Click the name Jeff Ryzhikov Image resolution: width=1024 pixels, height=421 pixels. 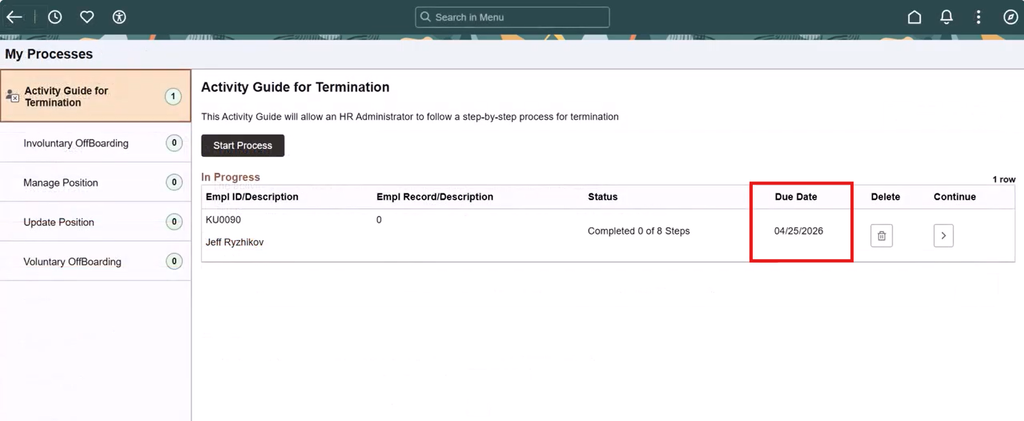[234, 242]
